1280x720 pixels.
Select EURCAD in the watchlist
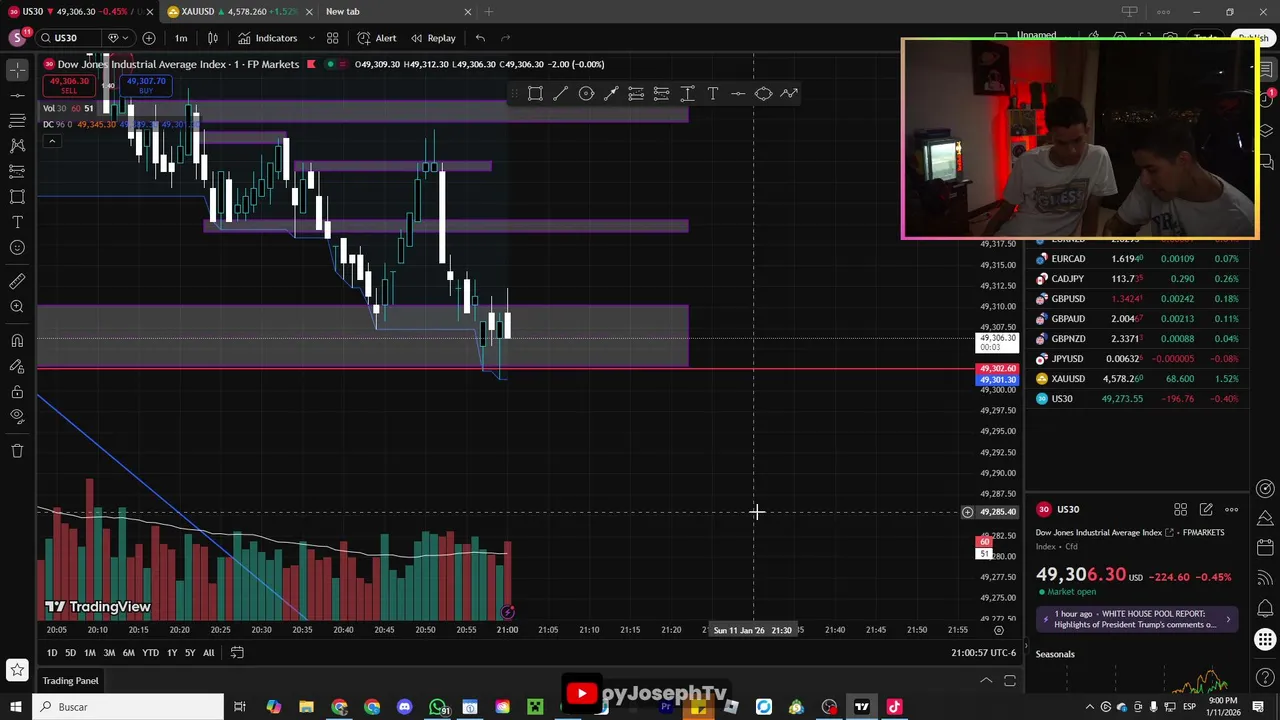pyautogui.click(x=1139, y=259)
